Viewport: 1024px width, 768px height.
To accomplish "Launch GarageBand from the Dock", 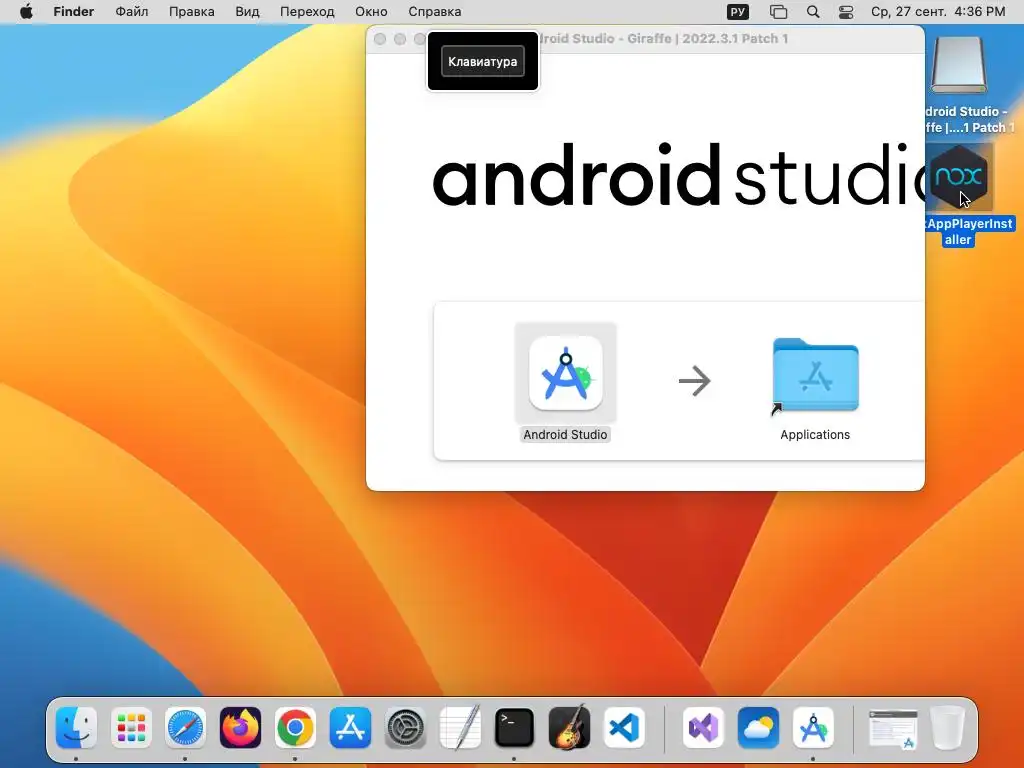I will coord(569,728).
